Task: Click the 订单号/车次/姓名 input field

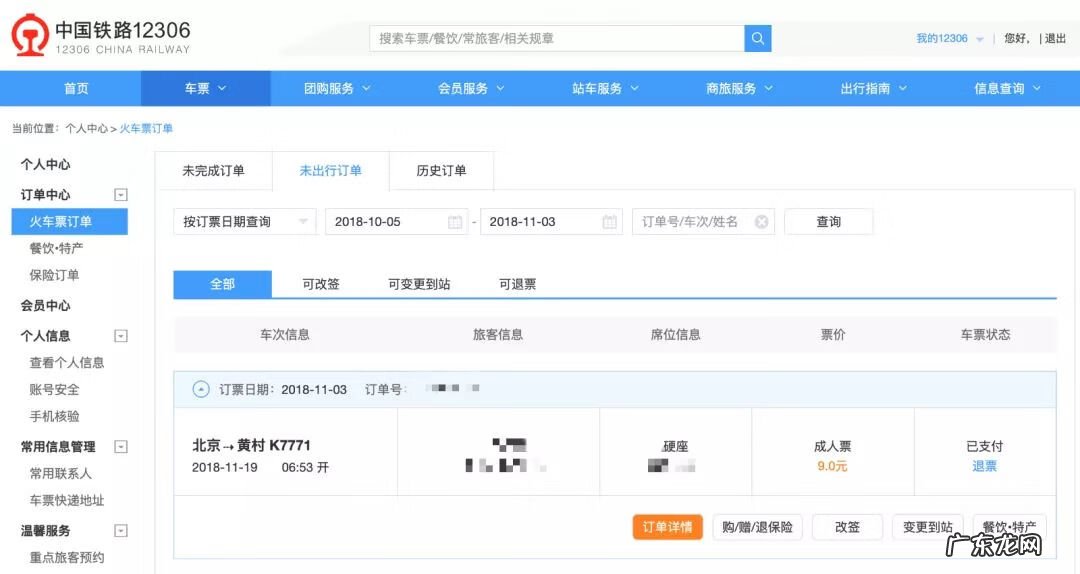Action: pos(703,222)
